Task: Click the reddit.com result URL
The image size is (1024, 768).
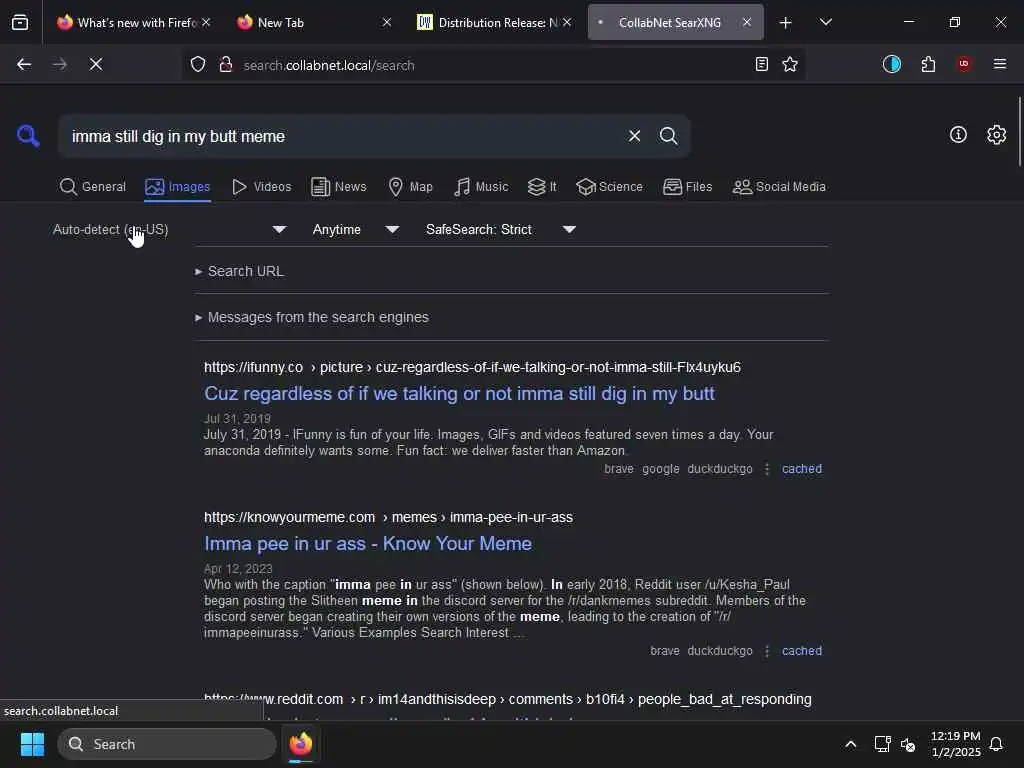Action: 507,699
